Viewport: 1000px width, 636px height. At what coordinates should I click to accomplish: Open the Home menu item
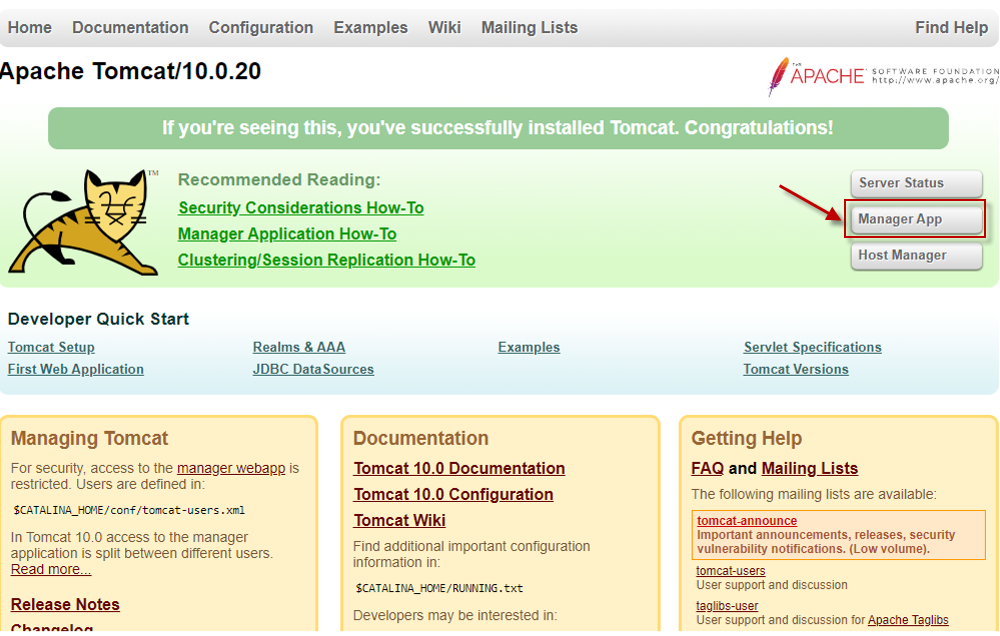pyautogui.click(x=30, y=27)
